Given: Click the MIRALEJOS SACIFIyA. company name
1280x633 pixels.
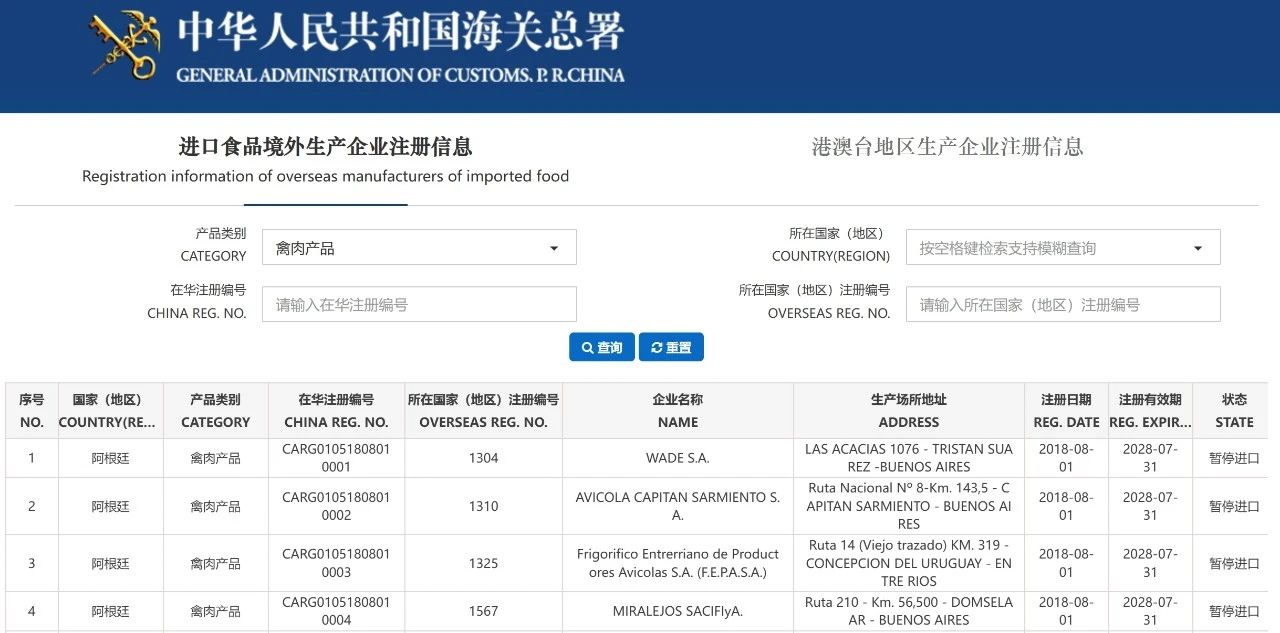Looking at the screenshot, I should tap(677, 611).
